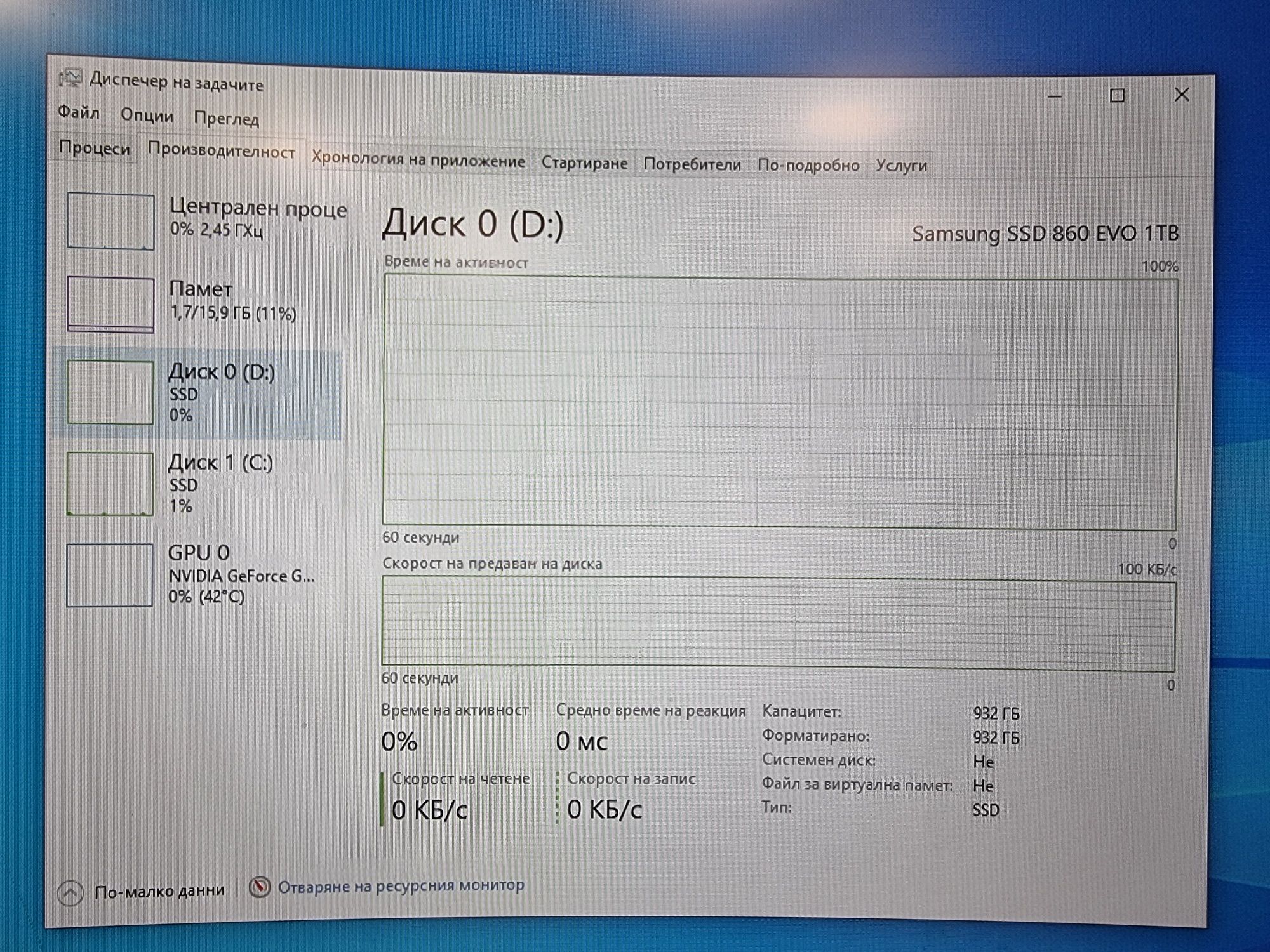Image resolution: width=1270 pixels, height=952 pixels.
Task: Collapse details with the chevron-up circle icon
Action: pos(70,893)
